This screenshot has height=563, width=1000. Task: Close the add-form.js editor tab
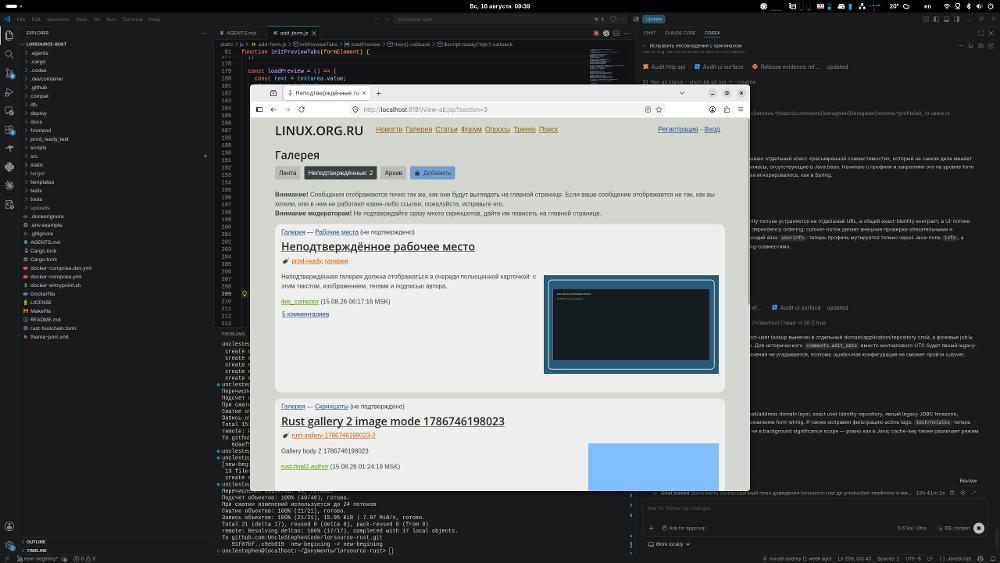coord(314,33)
